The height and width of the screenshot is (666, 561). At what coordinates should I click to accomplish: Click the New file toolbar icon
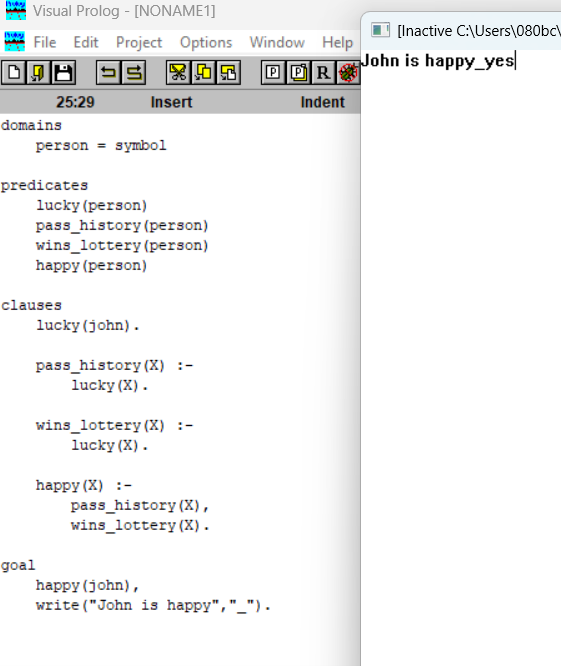[13, 73]
